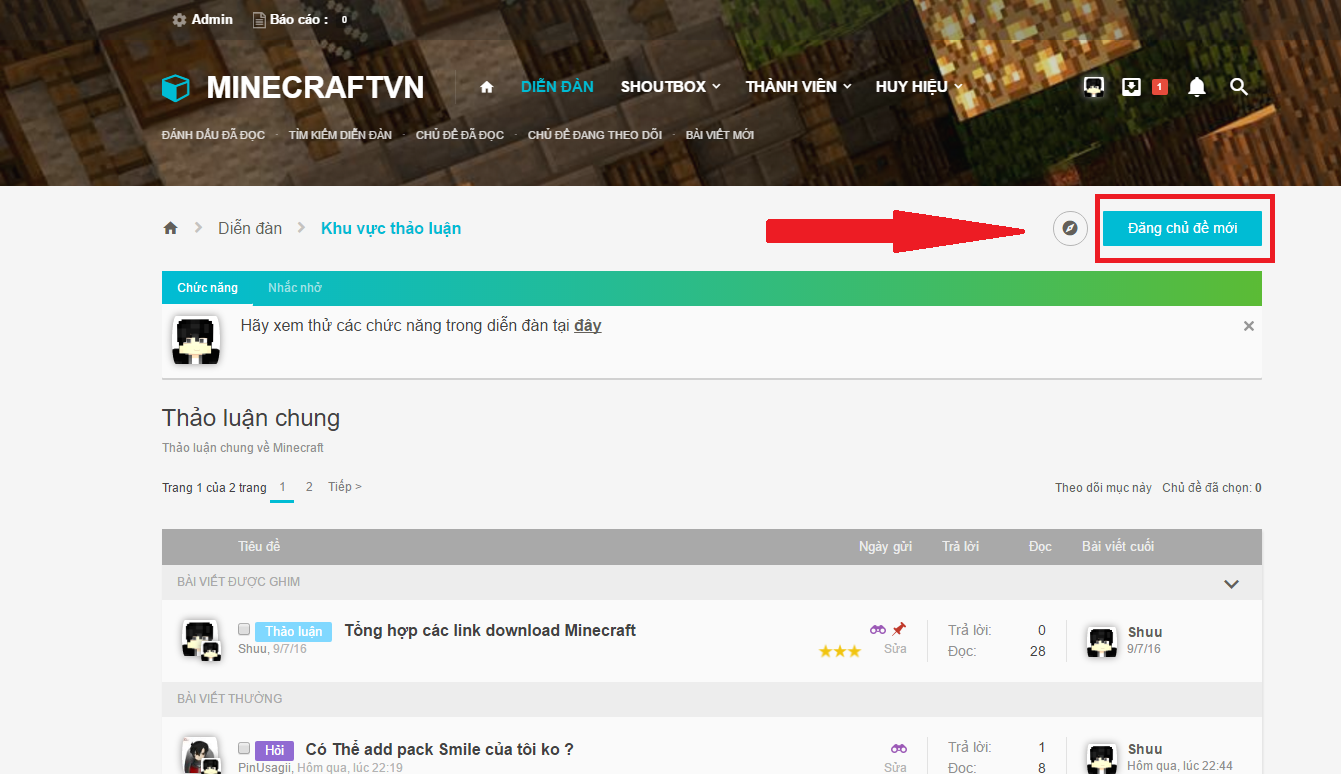Open CHỦ ĐỀ ĐANG THEO DÕI submenu link

[x=595, y=135]
